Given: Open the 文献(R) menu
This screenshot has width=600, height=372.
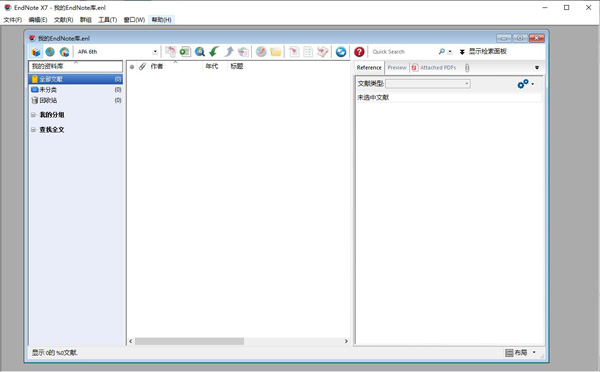Looking at the screenshot, I should click(x=64, y=20).
